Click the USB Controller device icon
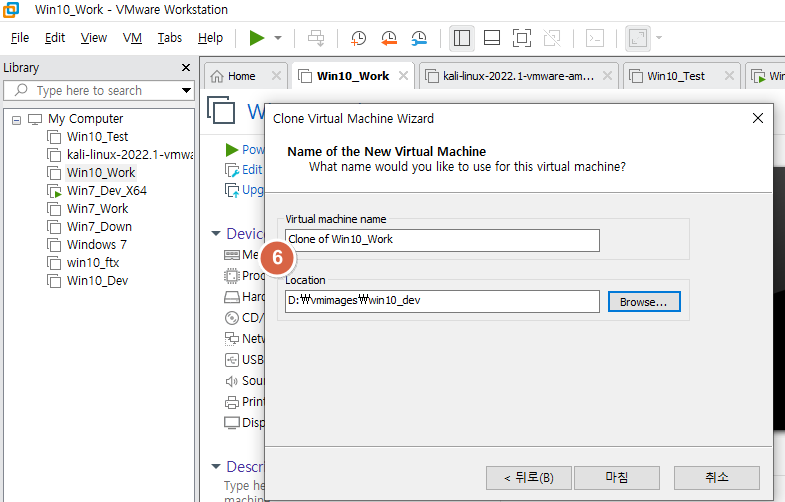Screen dimensions: 785x502 coord(232,360)
